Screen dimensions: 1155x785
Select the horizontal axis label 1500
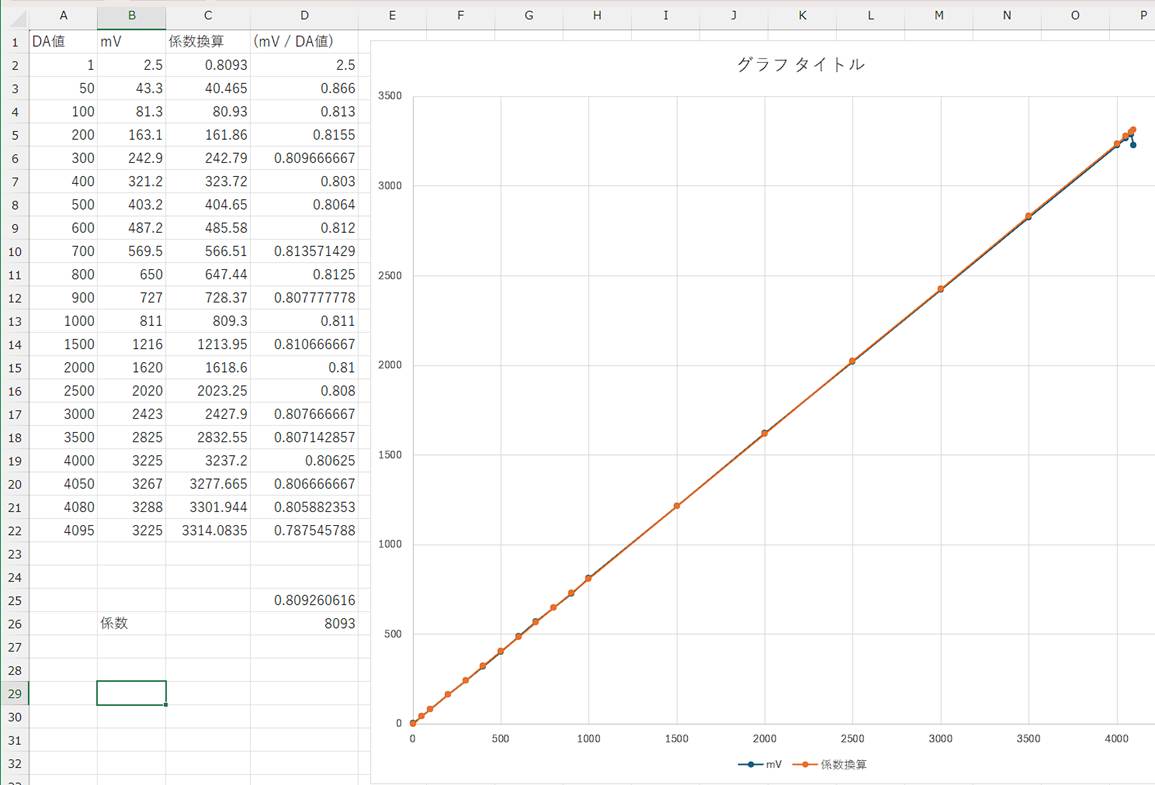coord(677,739)
